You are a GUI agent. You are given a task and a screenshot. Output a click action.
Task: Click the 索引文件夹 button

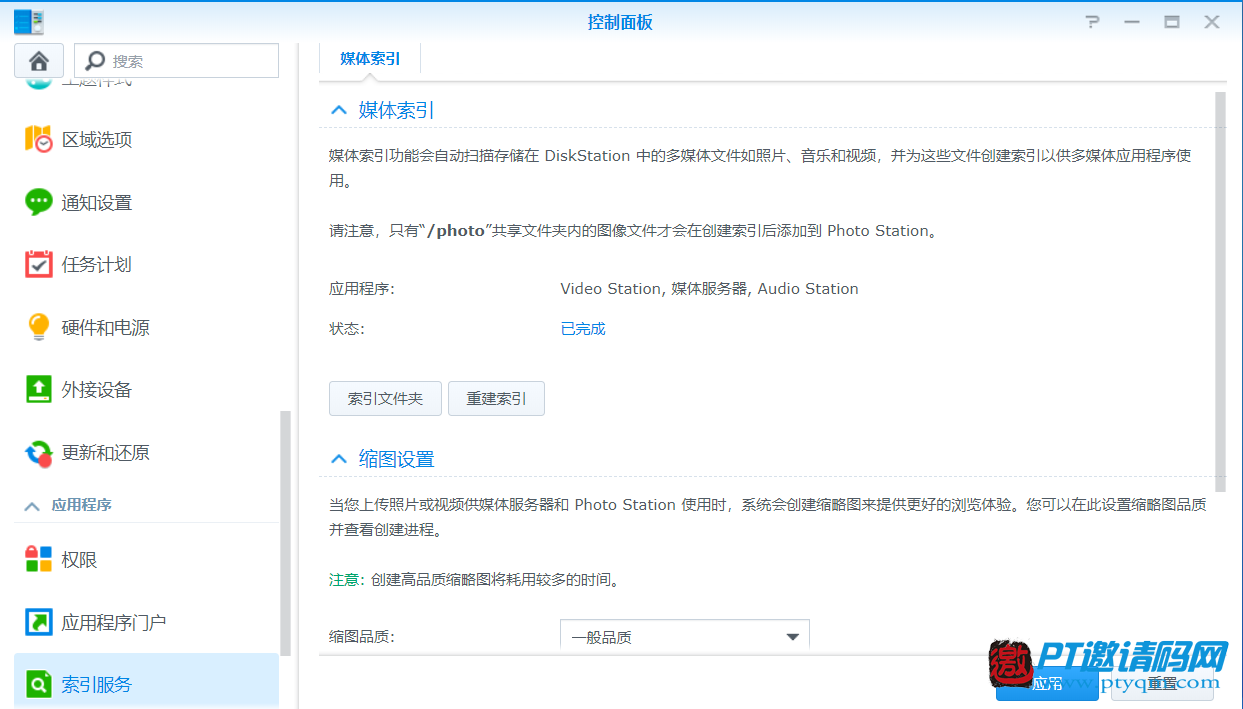click(x=386, y=398)
